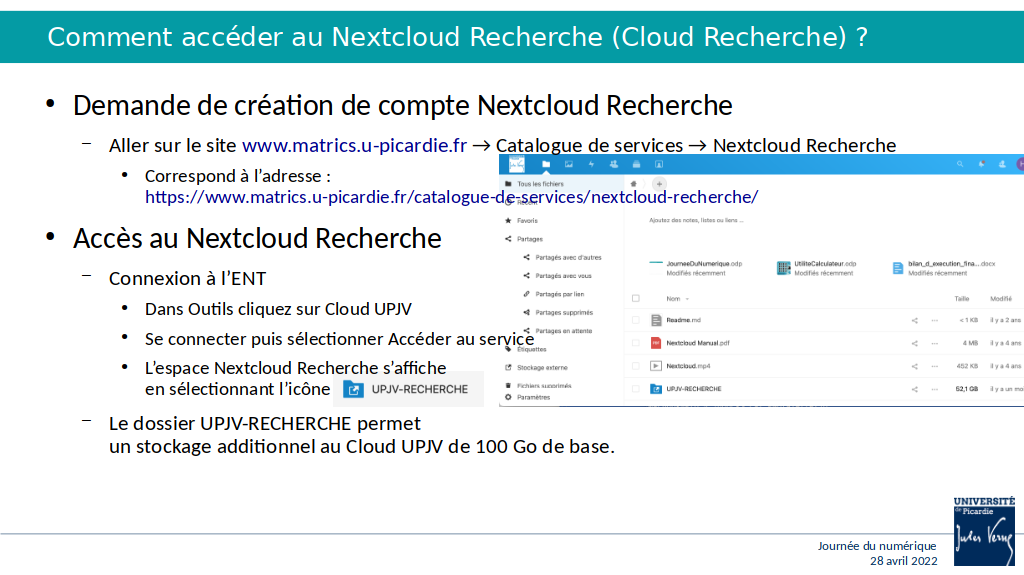Tick the checkbox for Nextcloud.mp4
This screenshot has height=575, width=1024.
635,366
